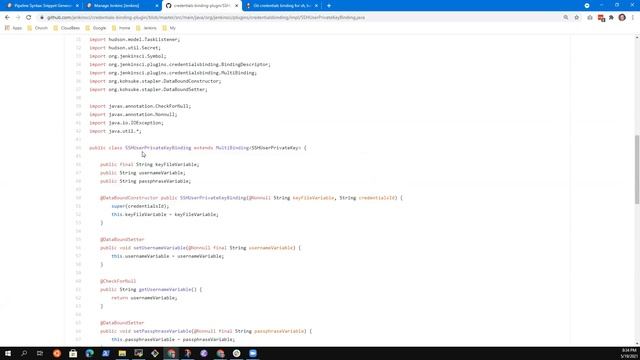Viewport: 640px width, 360px height.
Task: Click class name SSHUserPrivateKeyBinding in code
Action: (x=158, y=148)
